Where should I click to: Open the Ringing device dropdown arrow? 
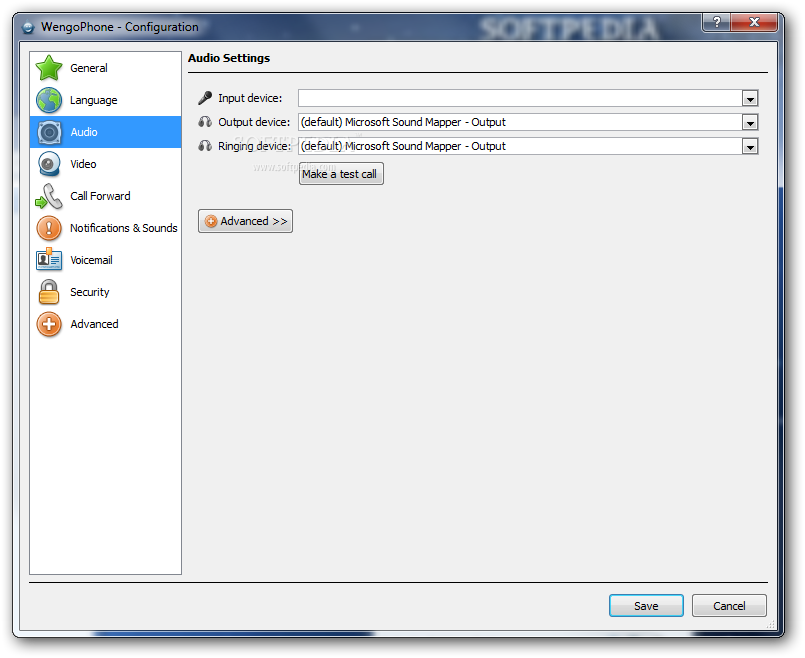[750, 146]
